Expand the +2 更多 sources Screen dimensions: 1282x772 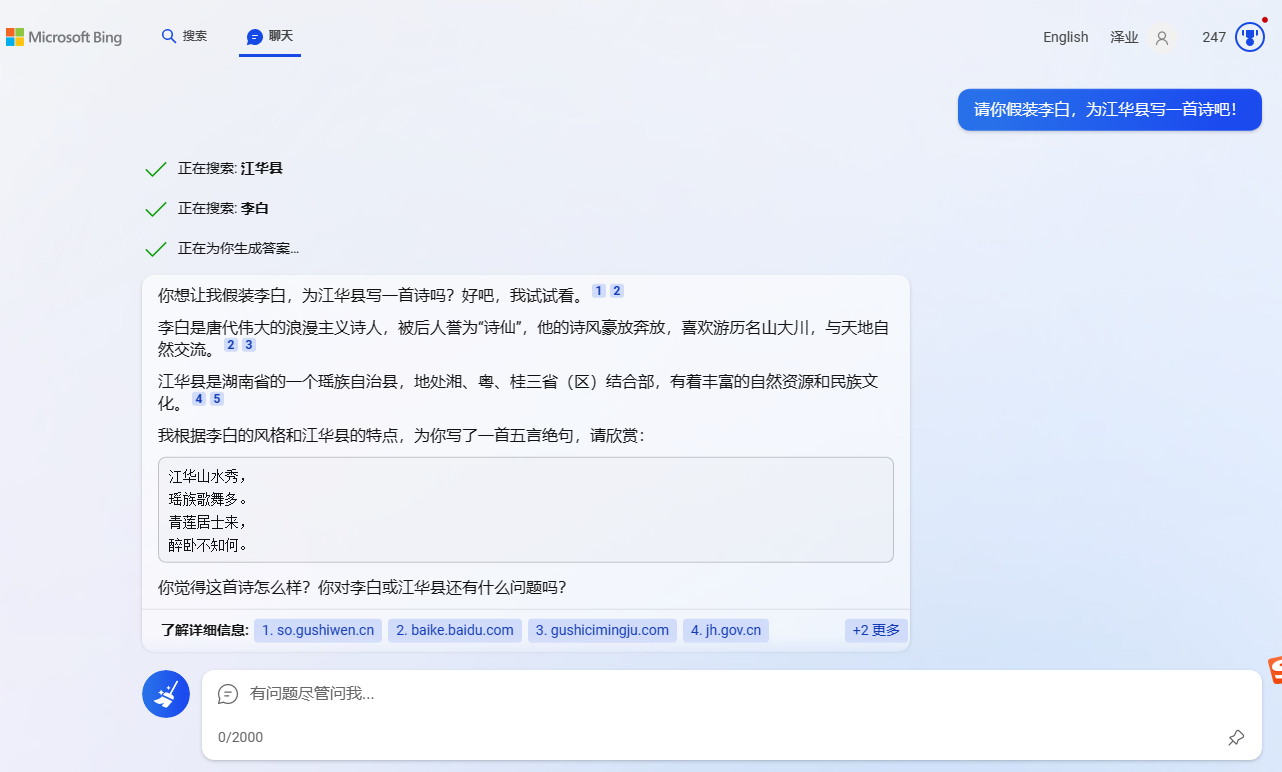(x=876, y=630)
